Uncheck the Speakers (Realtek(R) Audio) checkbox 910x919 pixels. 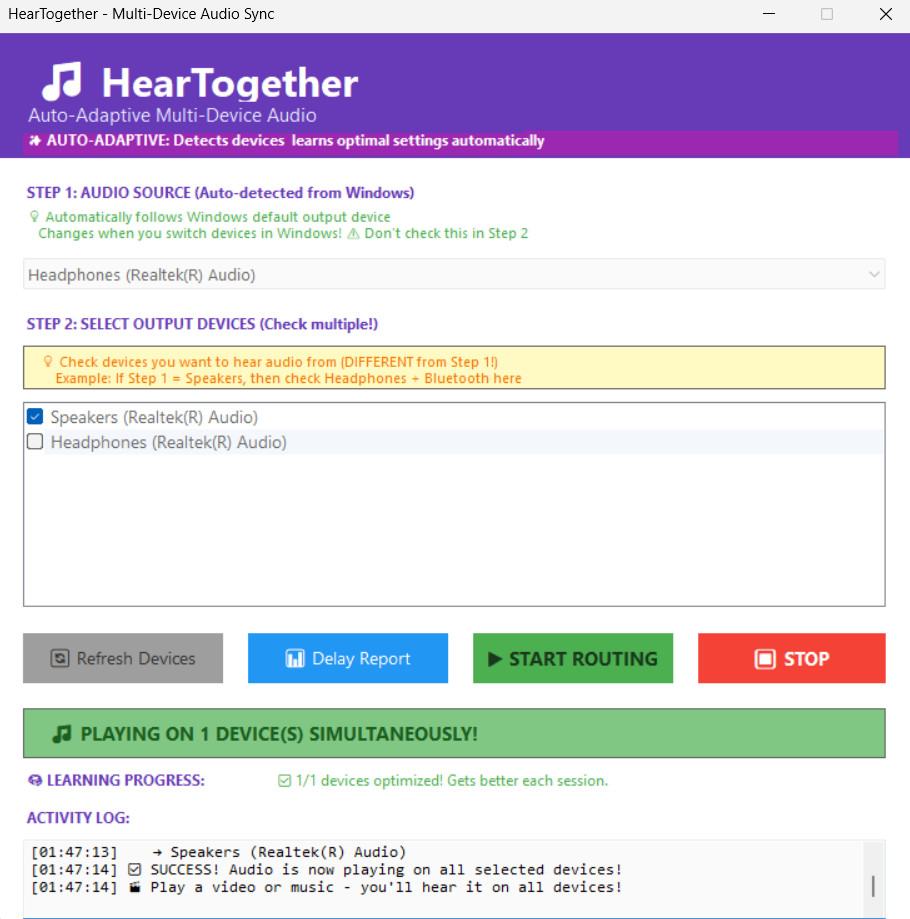(x=35, y=416)
